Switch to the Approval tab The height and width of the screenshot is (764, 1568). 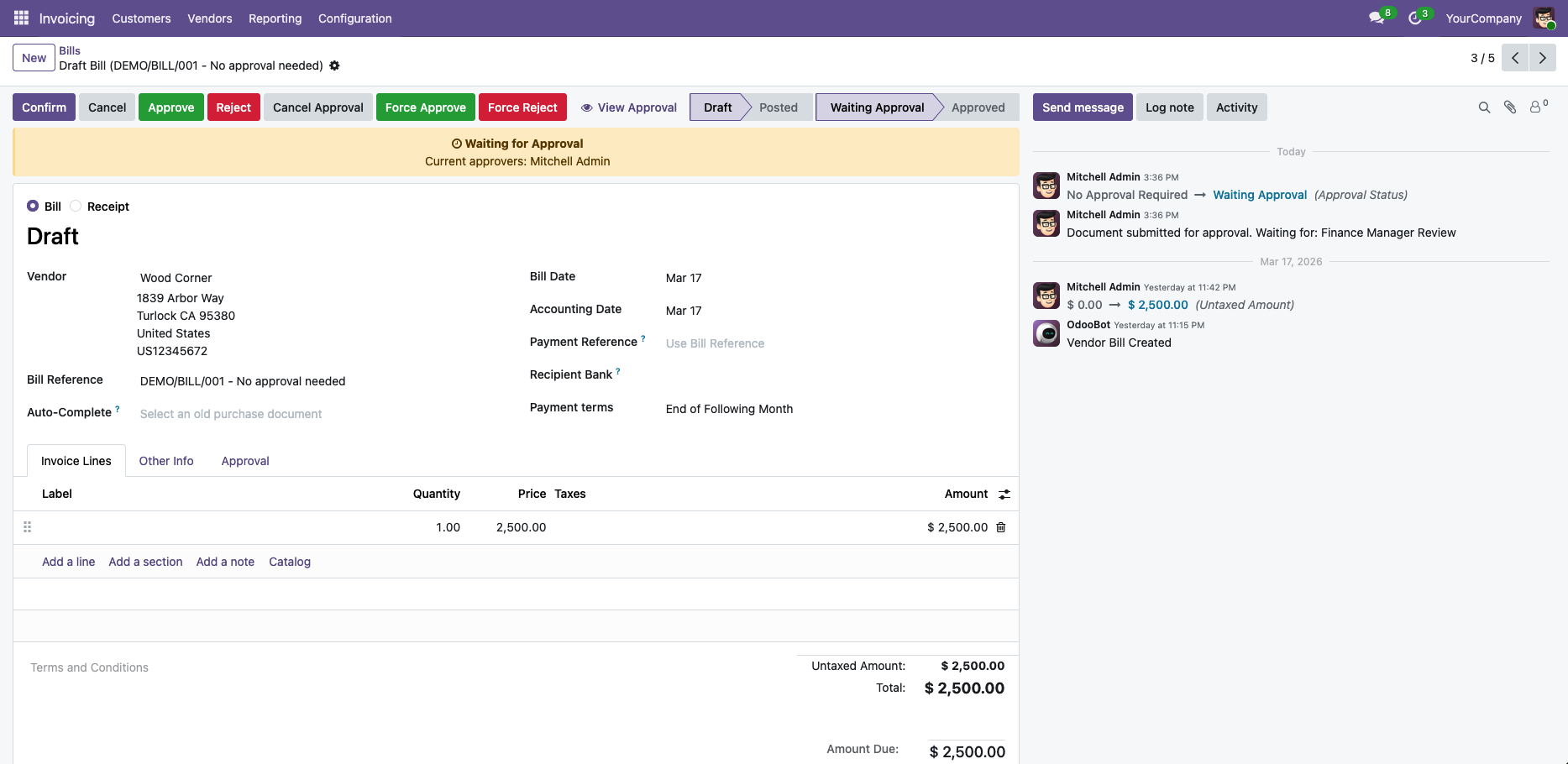click(x=245, y=461)
